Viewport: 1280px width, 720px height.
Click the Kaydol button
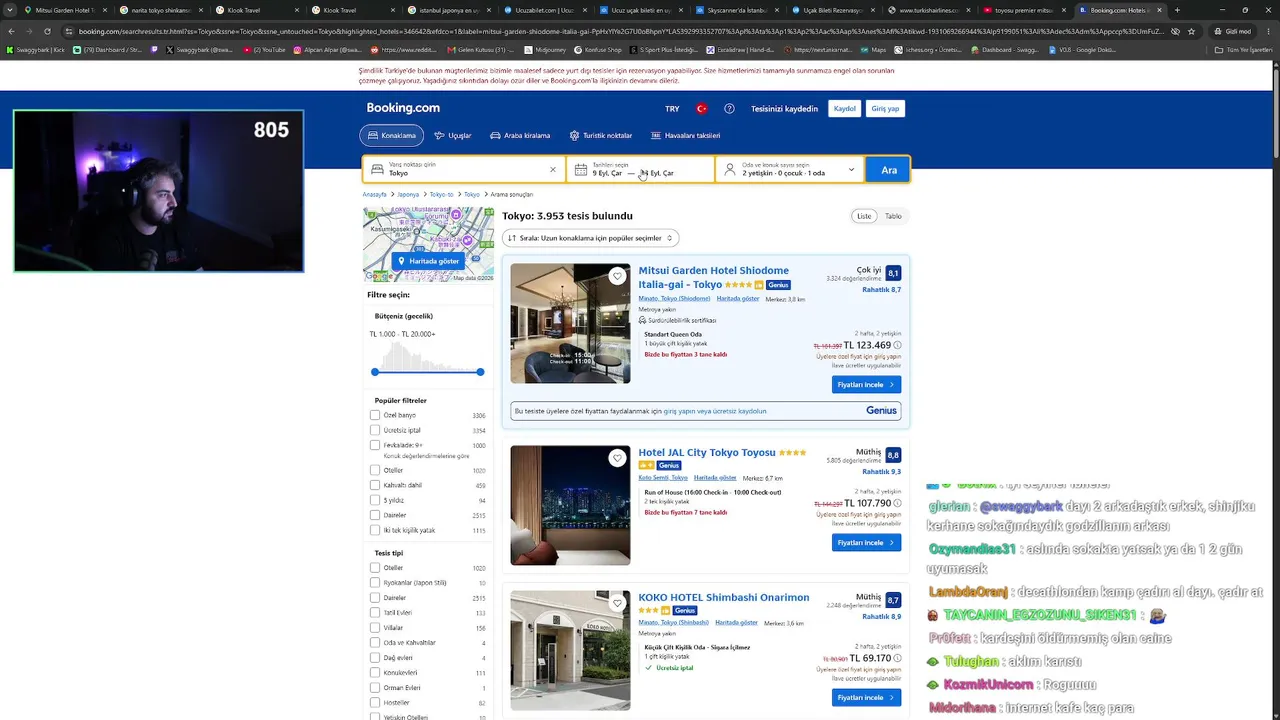click(845, 109)
